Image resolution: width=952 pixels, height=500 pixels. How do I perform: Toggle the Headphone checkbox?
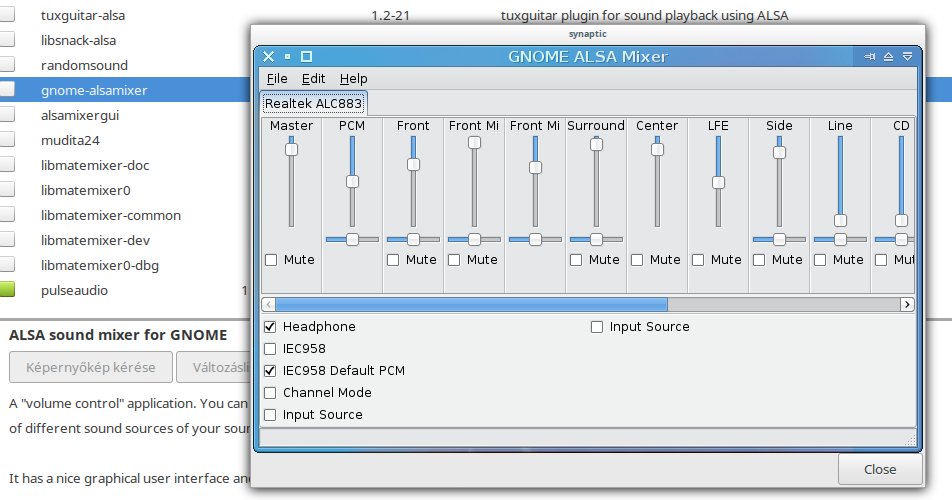(270, 326)
